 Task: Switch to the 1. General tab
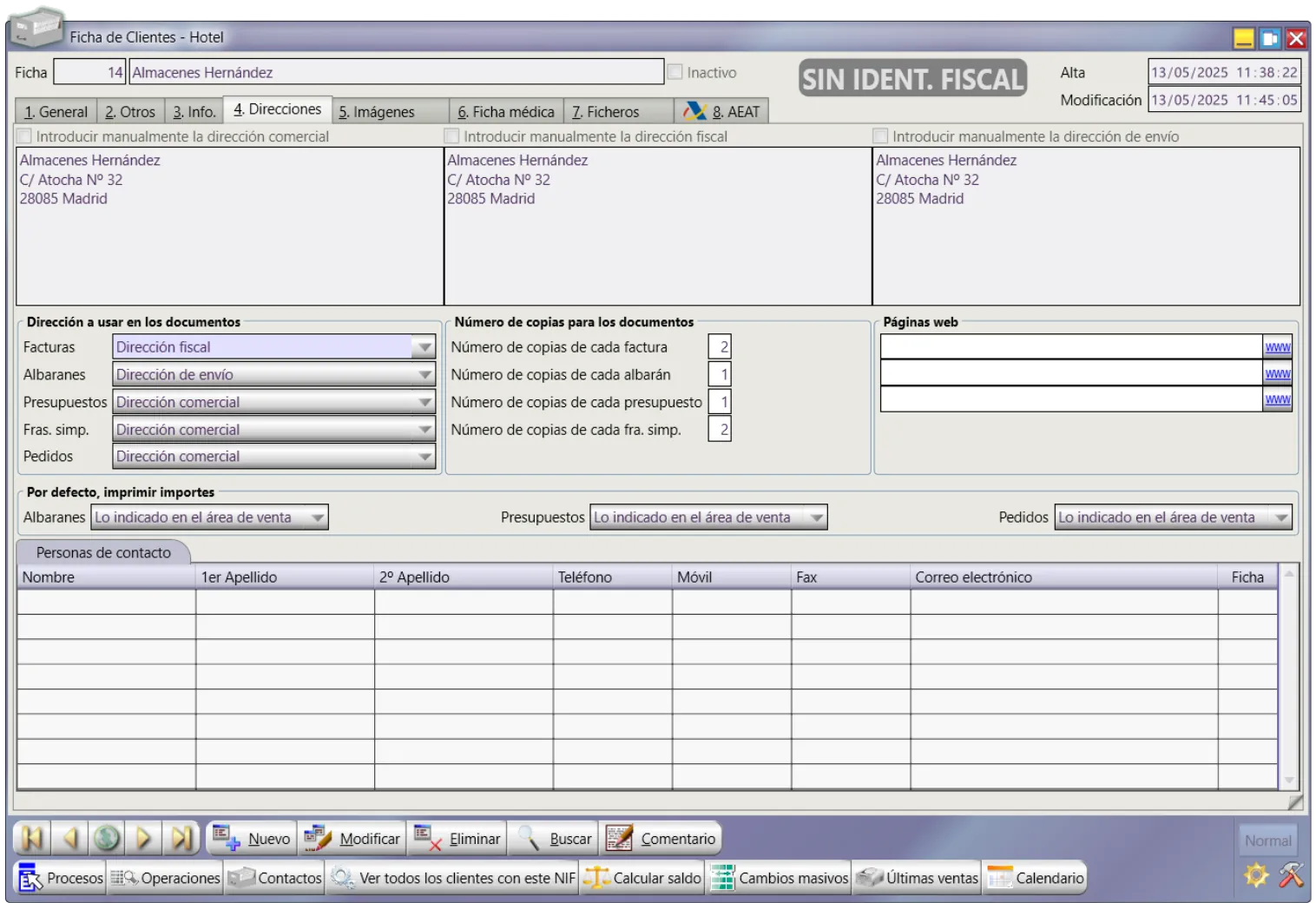[x=56, y=112]
